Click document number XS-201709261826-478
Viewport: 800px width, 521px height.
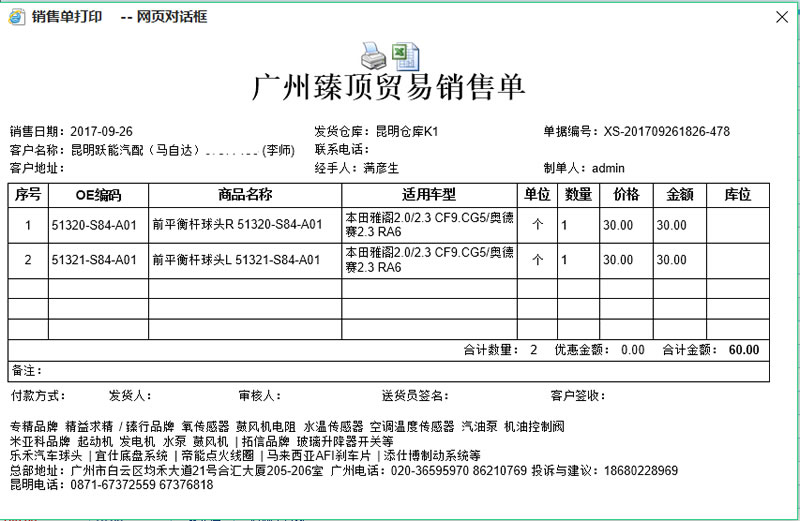667,132
